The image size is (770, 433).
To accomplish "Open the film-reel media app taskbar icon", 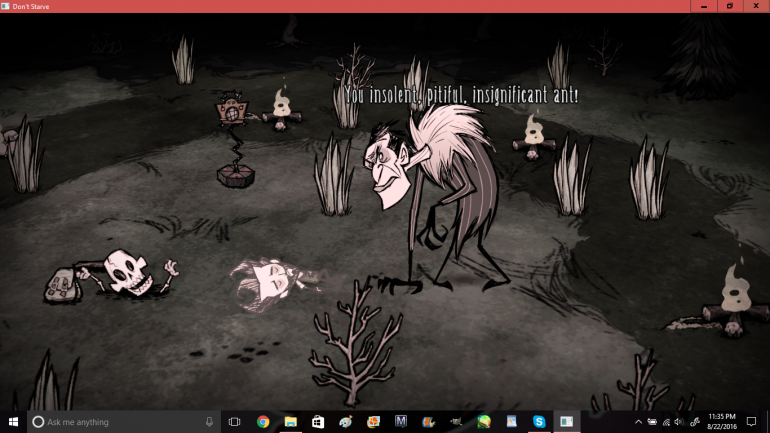I will (x=428, y=422).
